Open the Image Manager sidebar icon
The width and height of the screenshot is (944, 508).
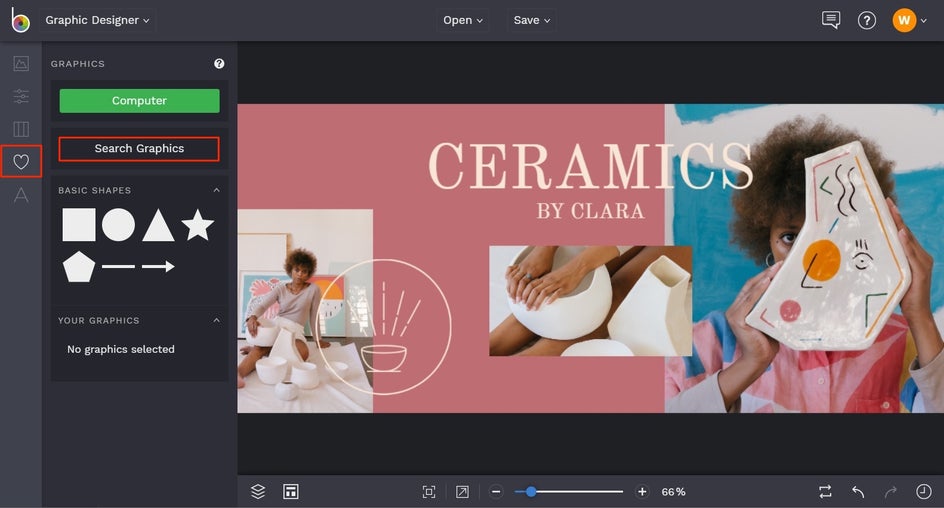21,63
